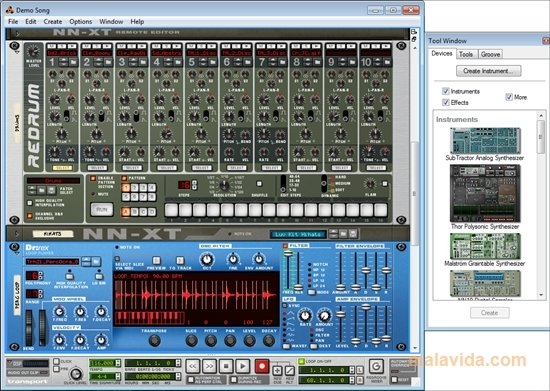The width and height of the screenshot is (550, 391).
Task: Open the Window menu
Action: tap(111, 22)
